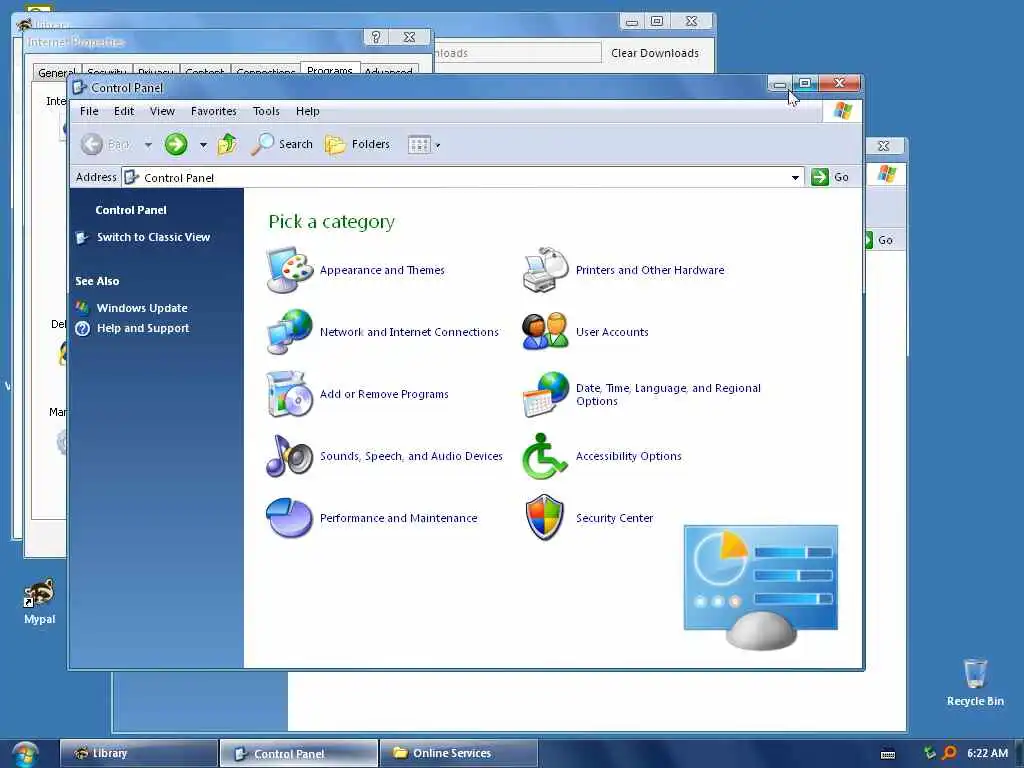Click the Security Center text link
This screenshot has height=768, width=1024.
[614, 518]
